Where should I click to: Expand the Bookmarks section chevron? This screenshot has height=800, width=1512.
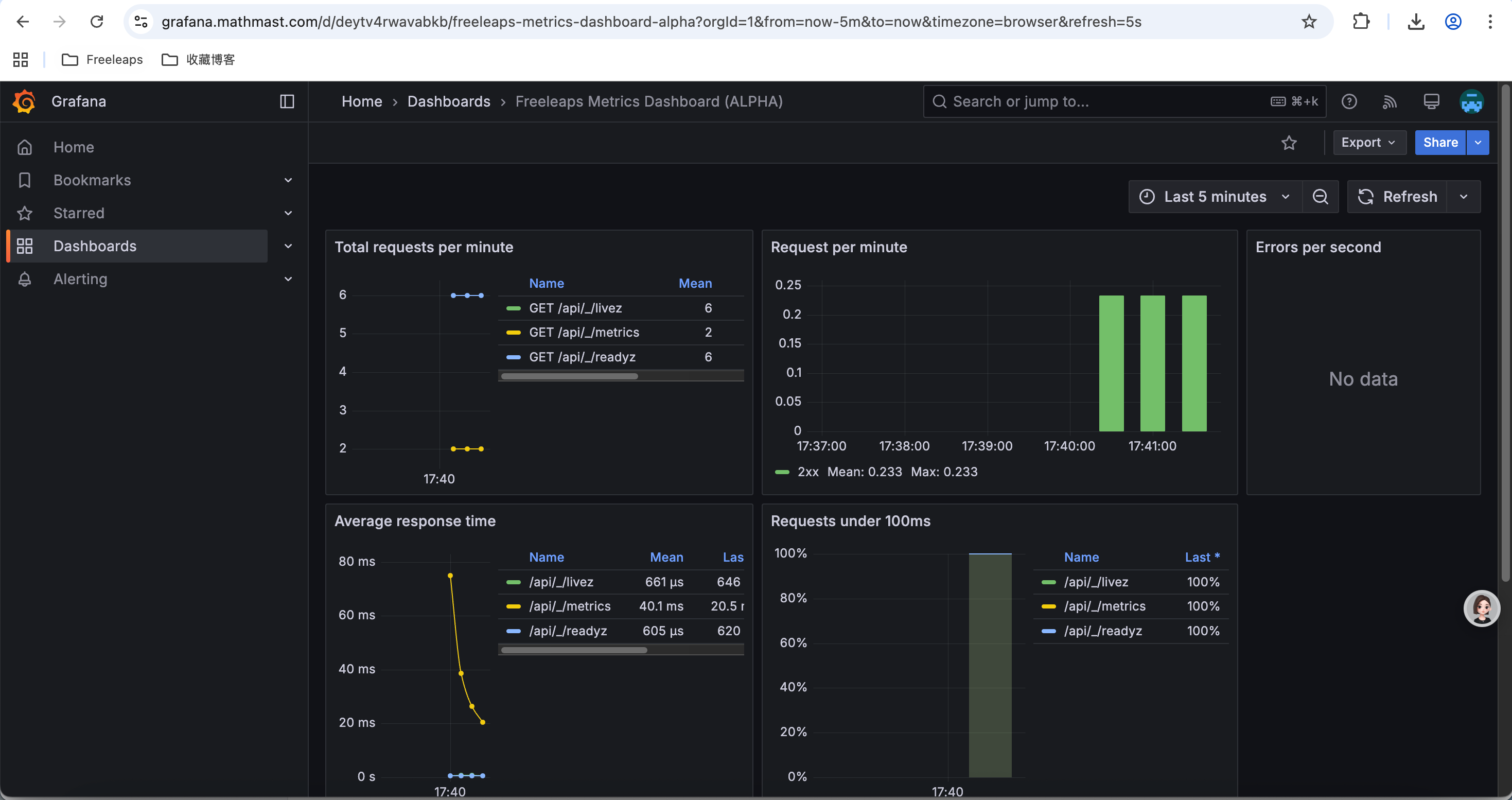[x=288, y=180]
